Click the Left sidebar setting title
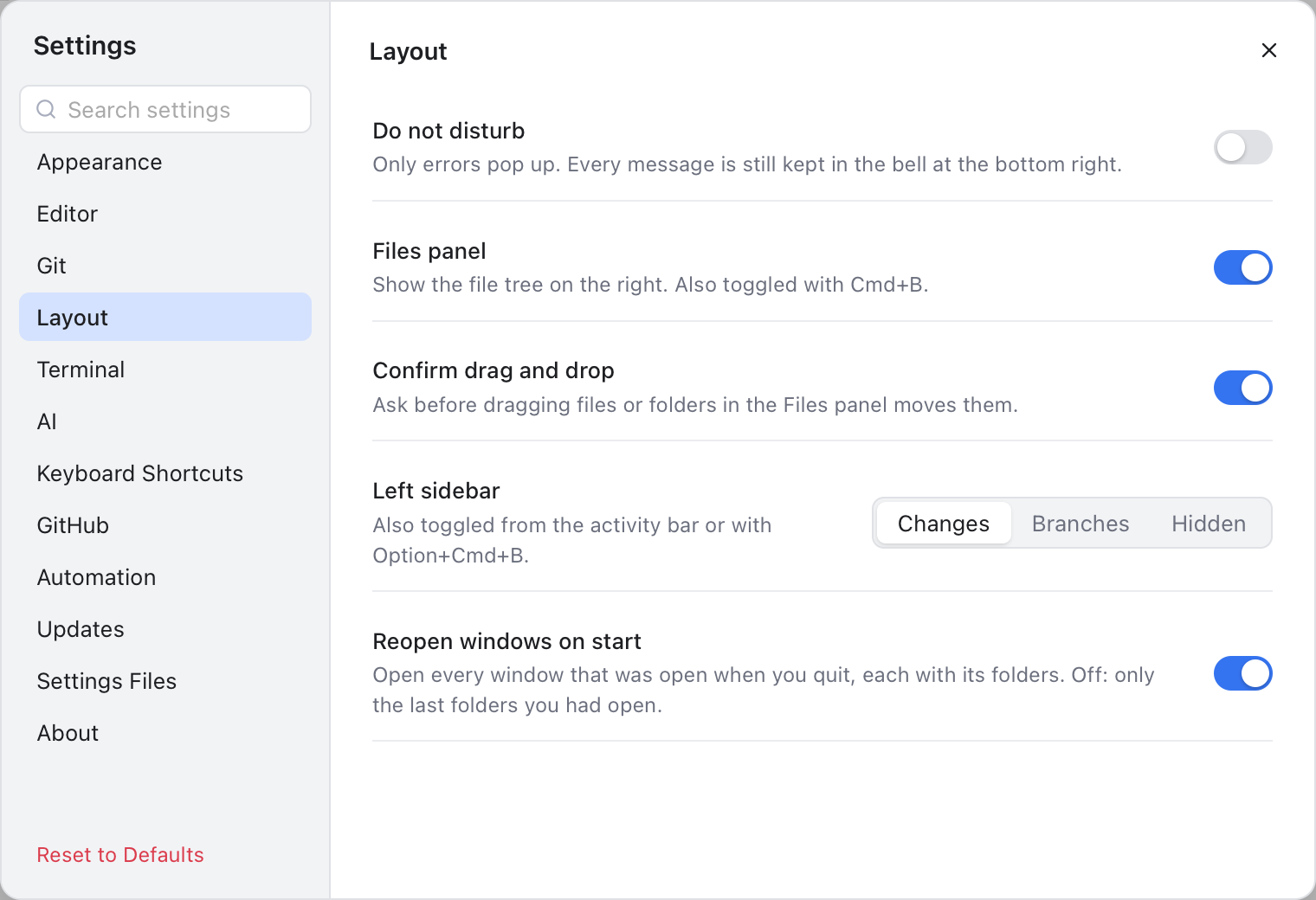The image size is (1316, 900). pyautogui.click(x=436, y=491)
